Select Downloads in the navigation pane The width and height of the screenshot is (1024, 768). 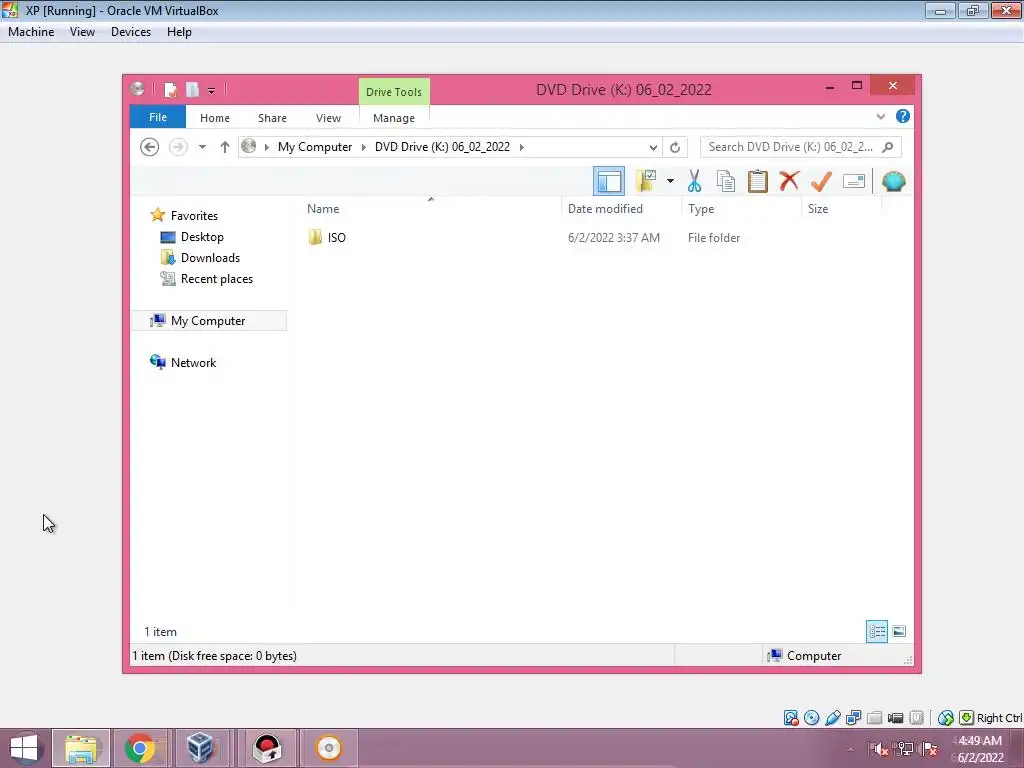[210, 258]
